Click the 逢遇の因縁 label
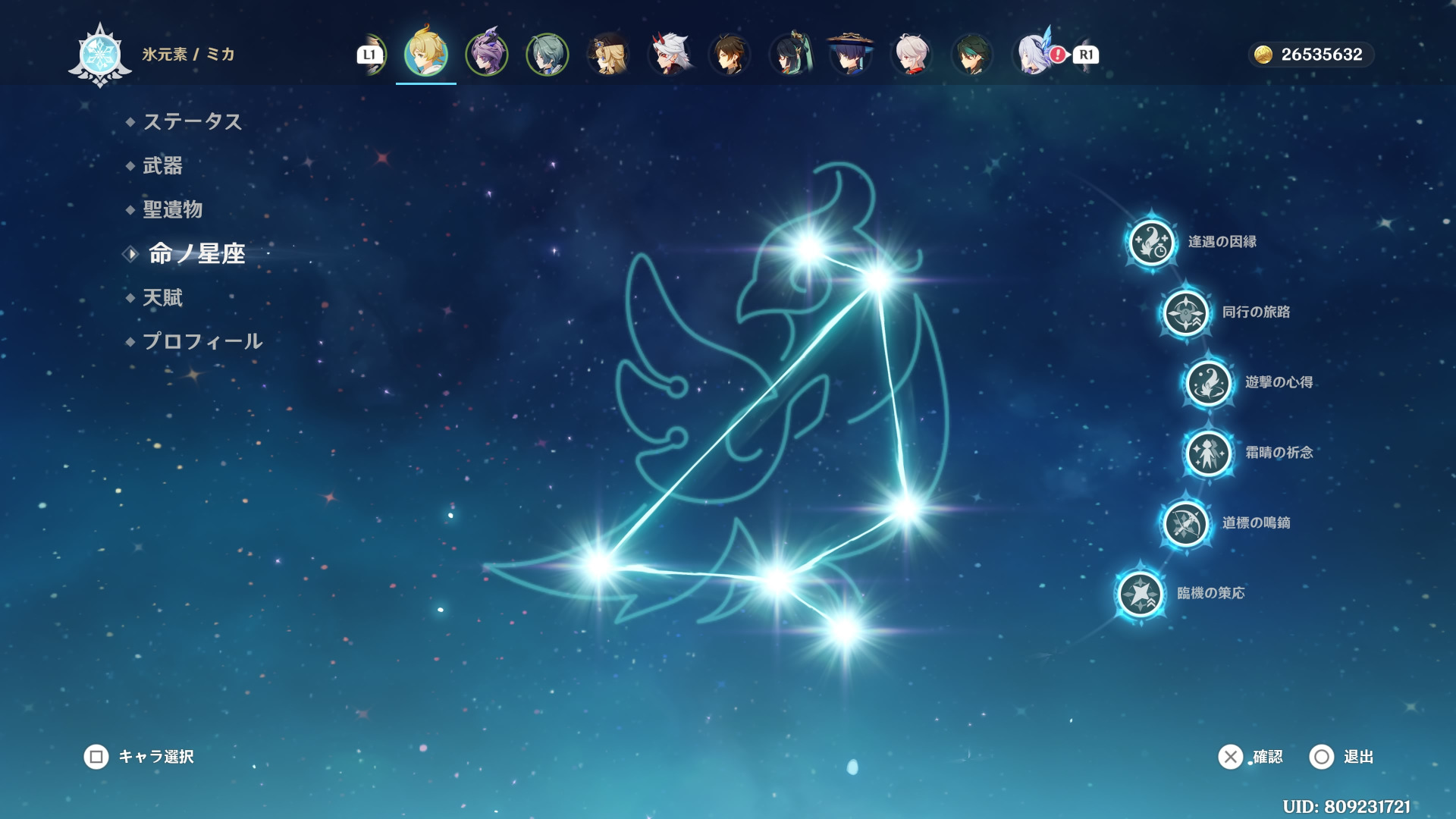Image resolution: width=1456 pixels, height=819 pixels. [x=1222, y=242]
